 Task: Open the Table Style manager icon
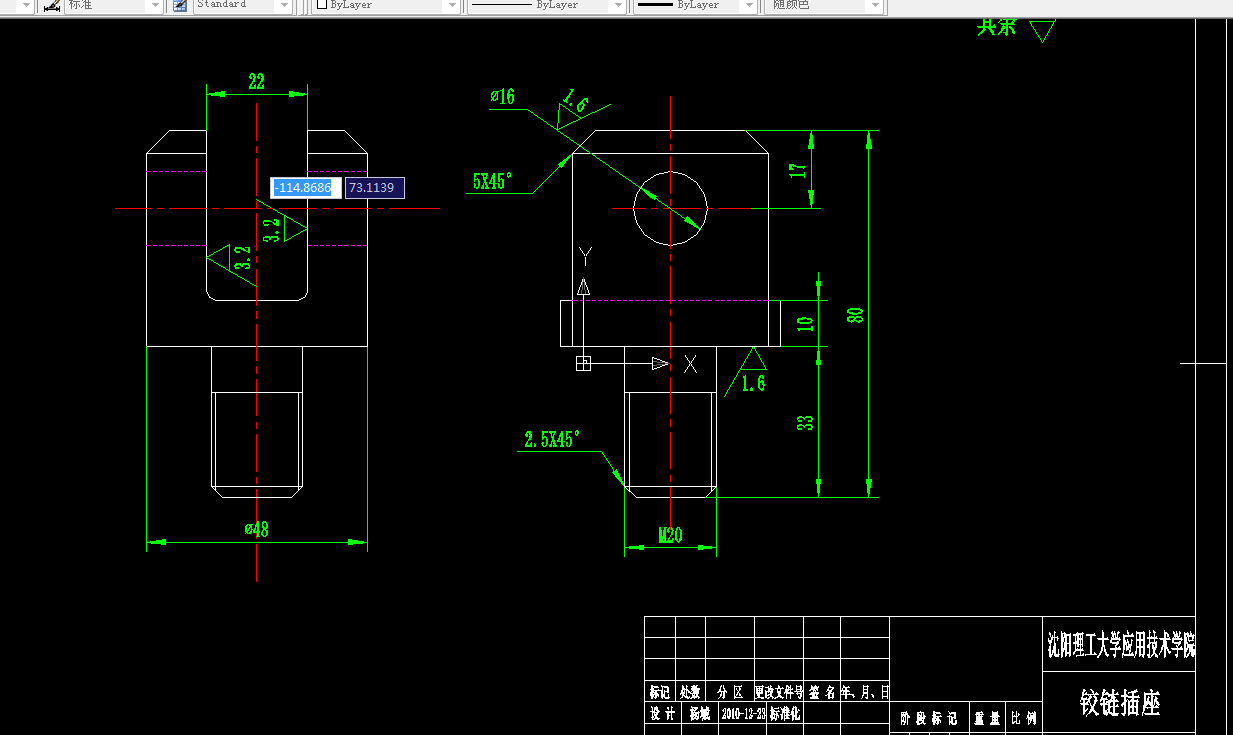(180, 5)
